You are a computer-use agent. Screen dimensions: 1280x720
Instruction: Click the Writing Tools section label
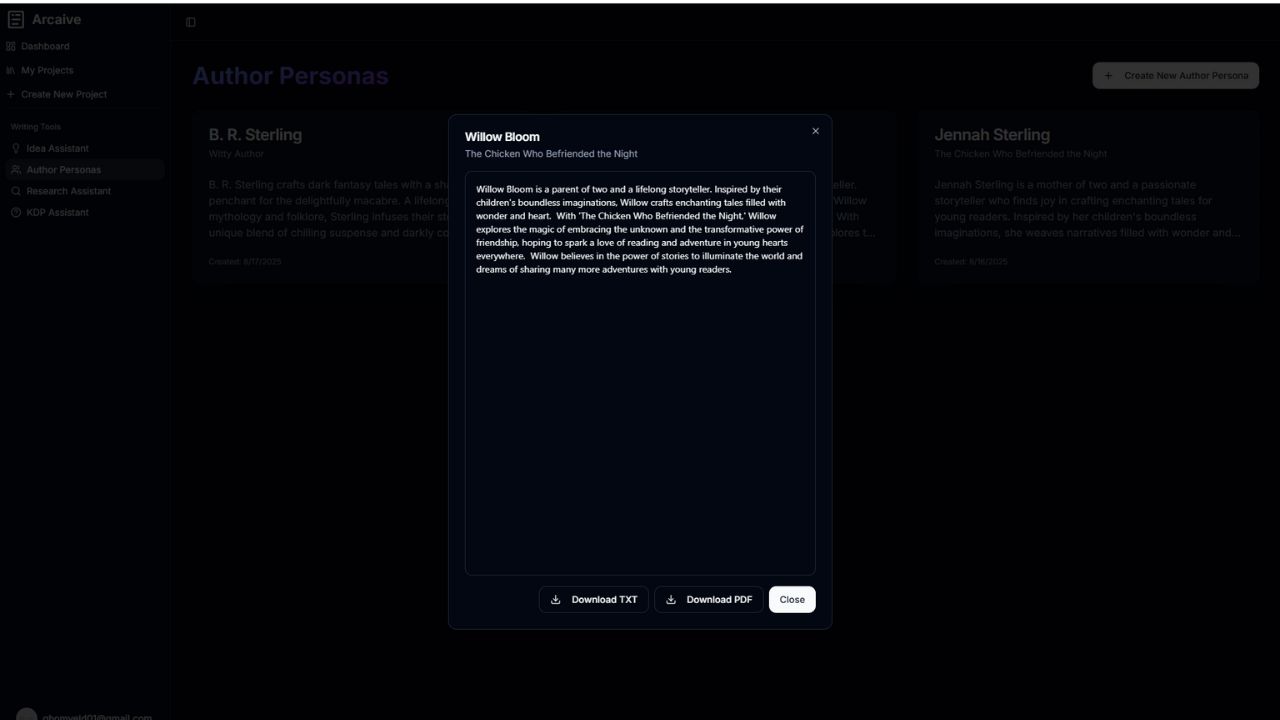[x=36, y=127]
